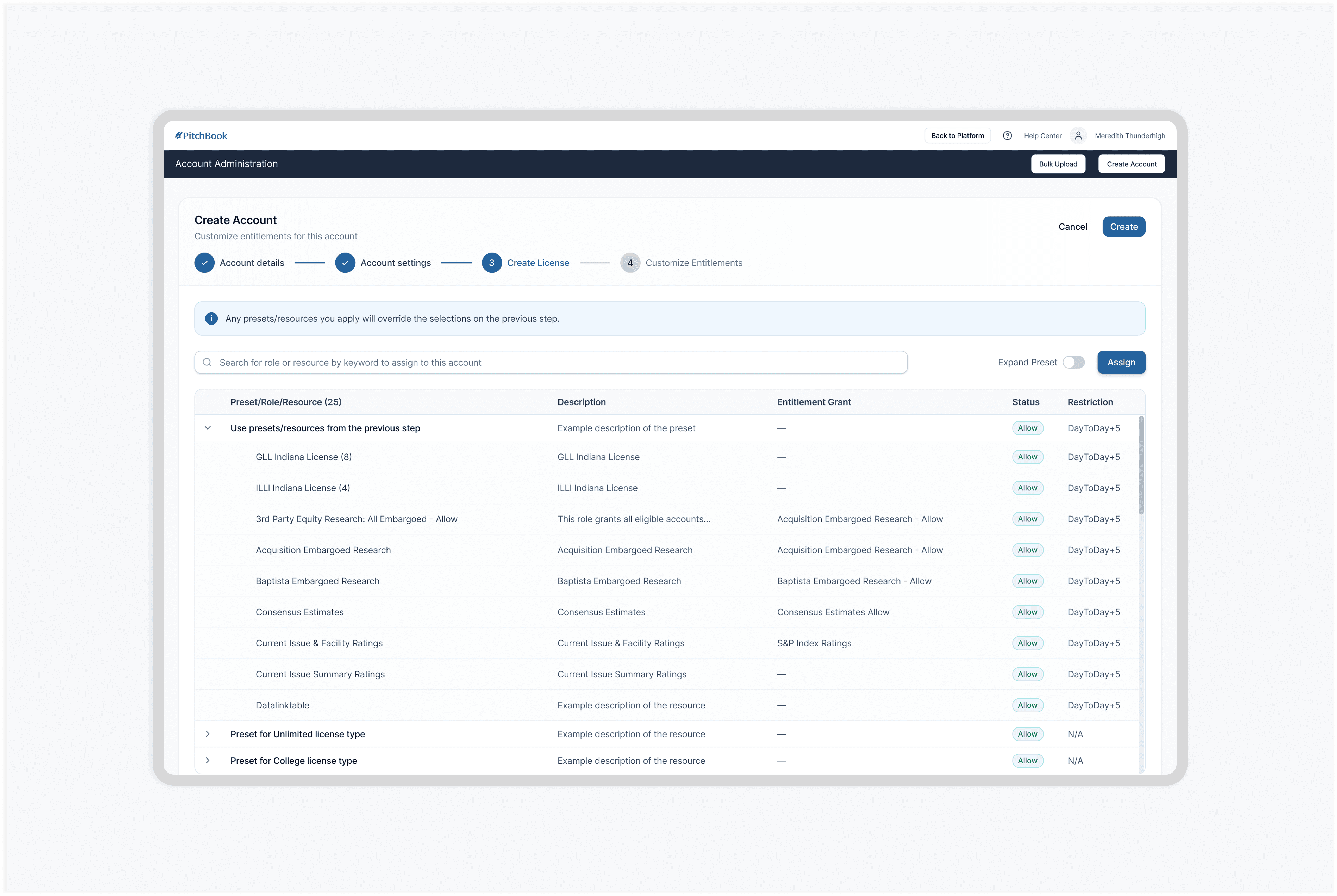Click the step 4 number circle
1337x896 pixels.
coord(630,263)
